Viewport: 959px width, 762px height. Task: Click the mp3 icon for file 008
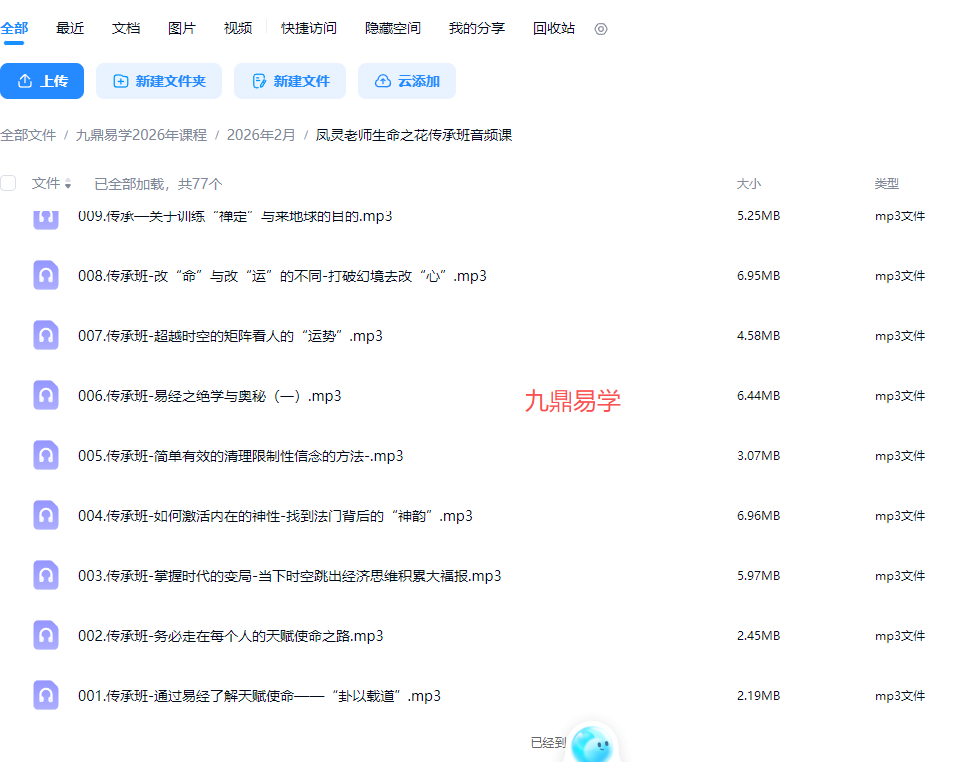click(45, 276)
